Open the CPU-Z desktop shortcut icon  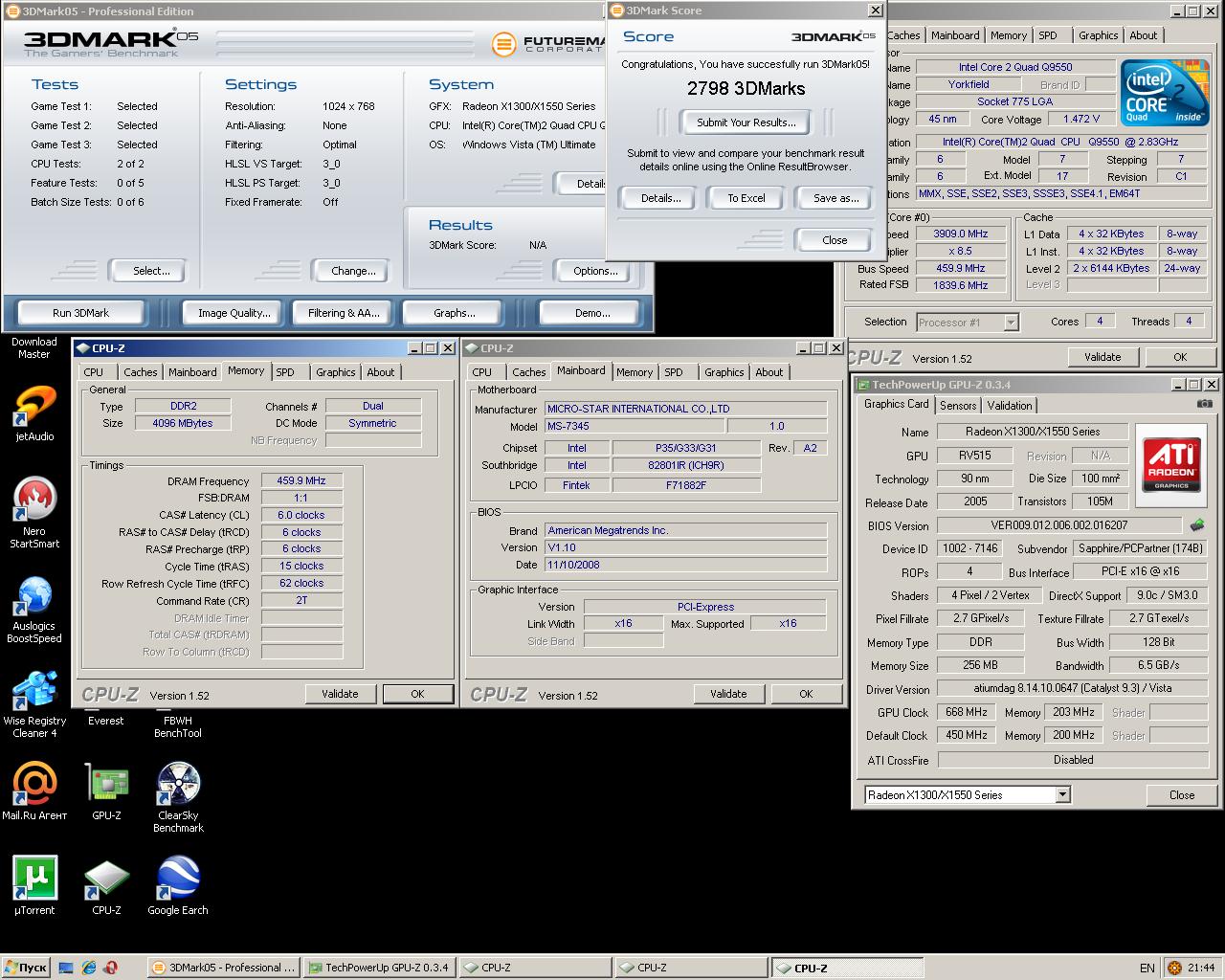click(x=106, y=885)
